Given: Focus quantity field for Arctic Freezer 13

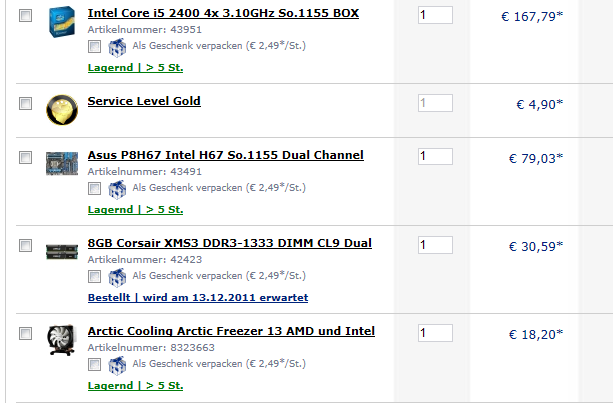Looking at the screenshot, I should 436,333.
